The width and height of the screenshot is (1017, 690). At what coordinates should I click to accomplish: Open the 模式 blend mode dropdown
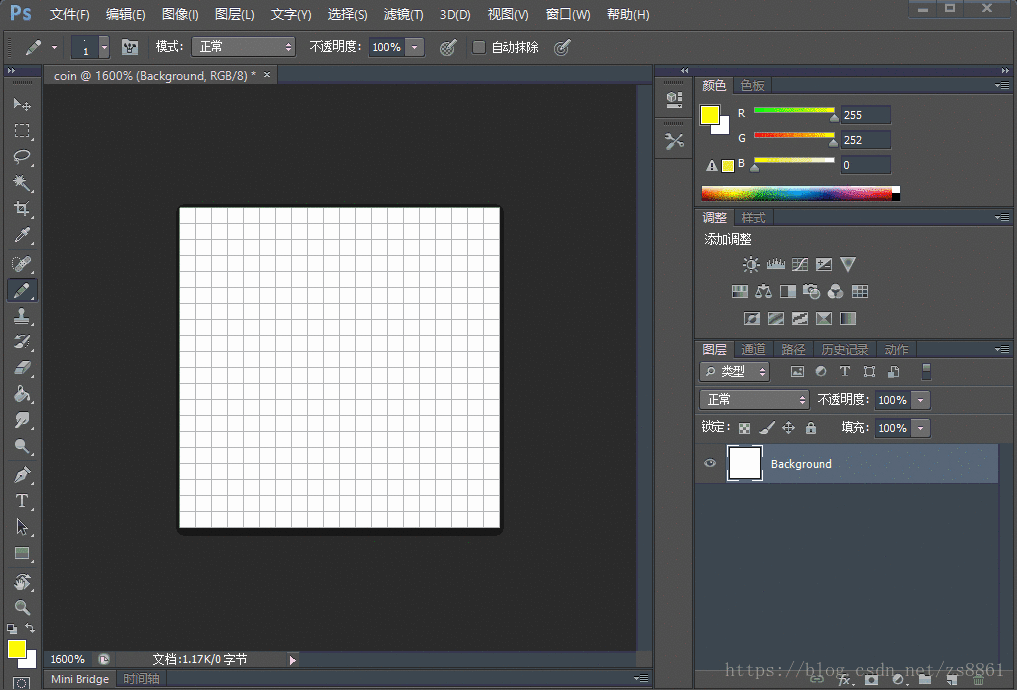pos(243,47)
